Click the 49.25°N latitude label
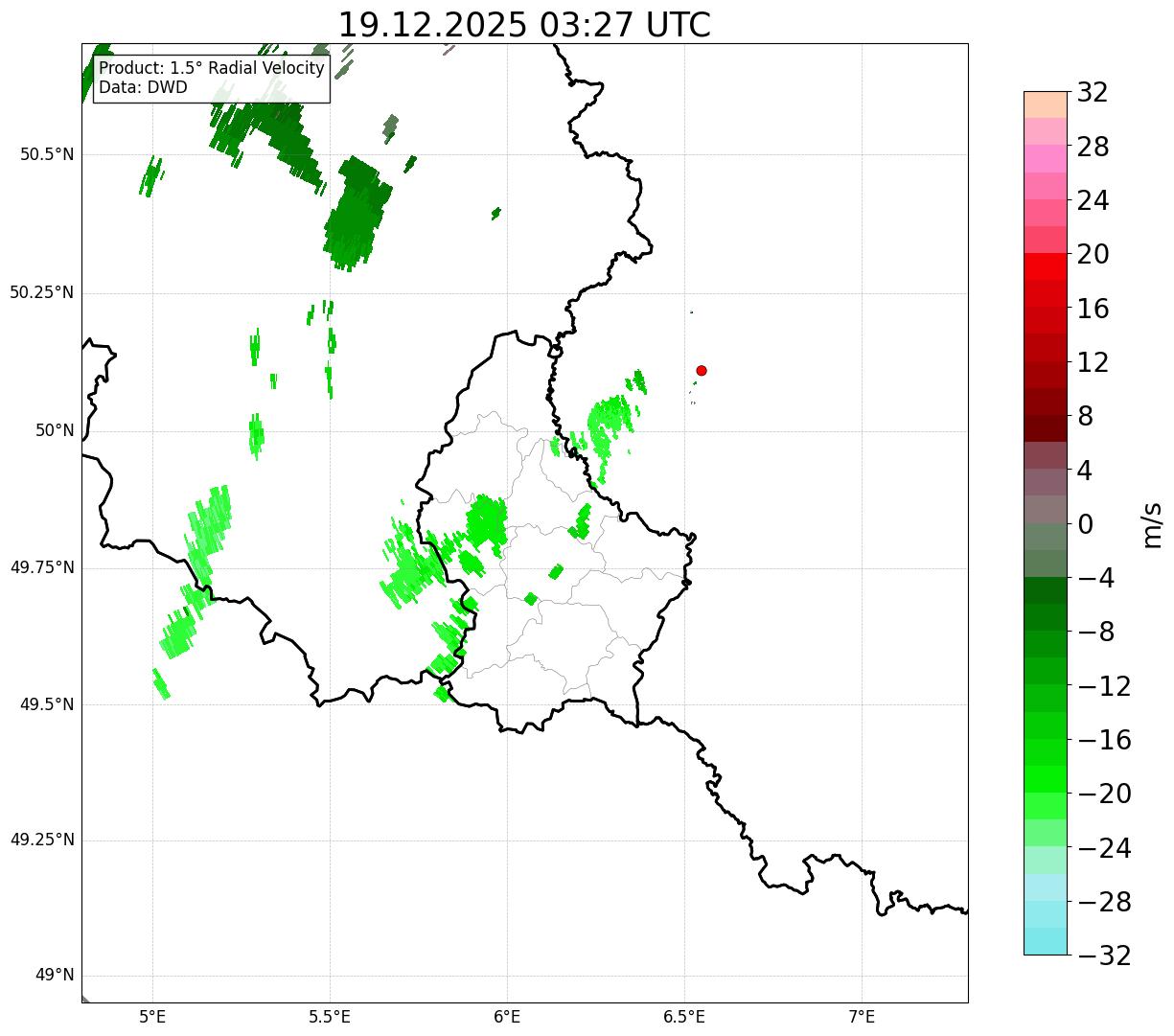 tap(42, 840)
